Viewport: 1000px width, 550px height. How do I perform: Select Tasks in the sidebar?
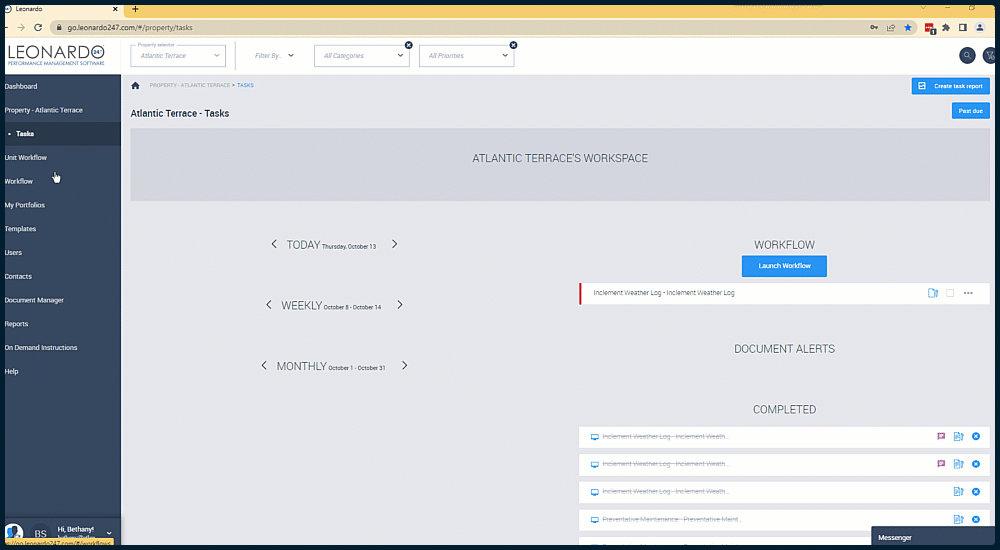click(x=25, y=134)
